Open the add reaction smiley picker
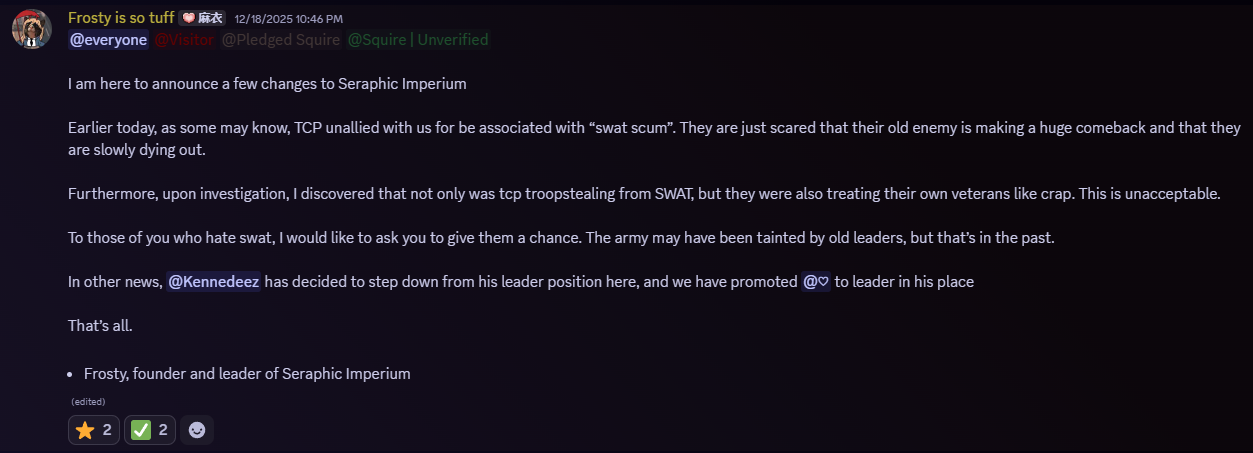The image size is (1253, 453). 198,430
